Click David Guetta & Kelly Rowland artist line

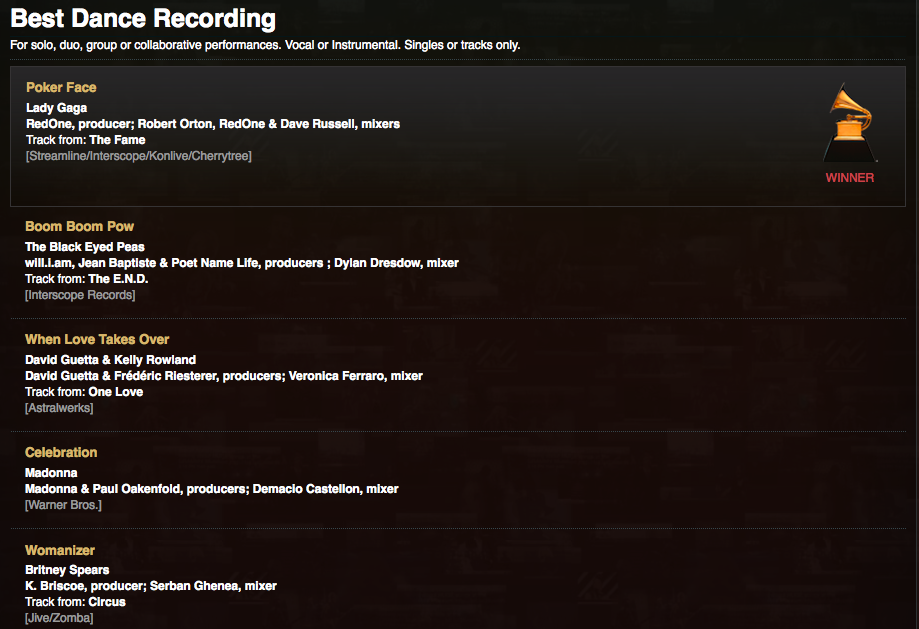[x=110, y=360]
